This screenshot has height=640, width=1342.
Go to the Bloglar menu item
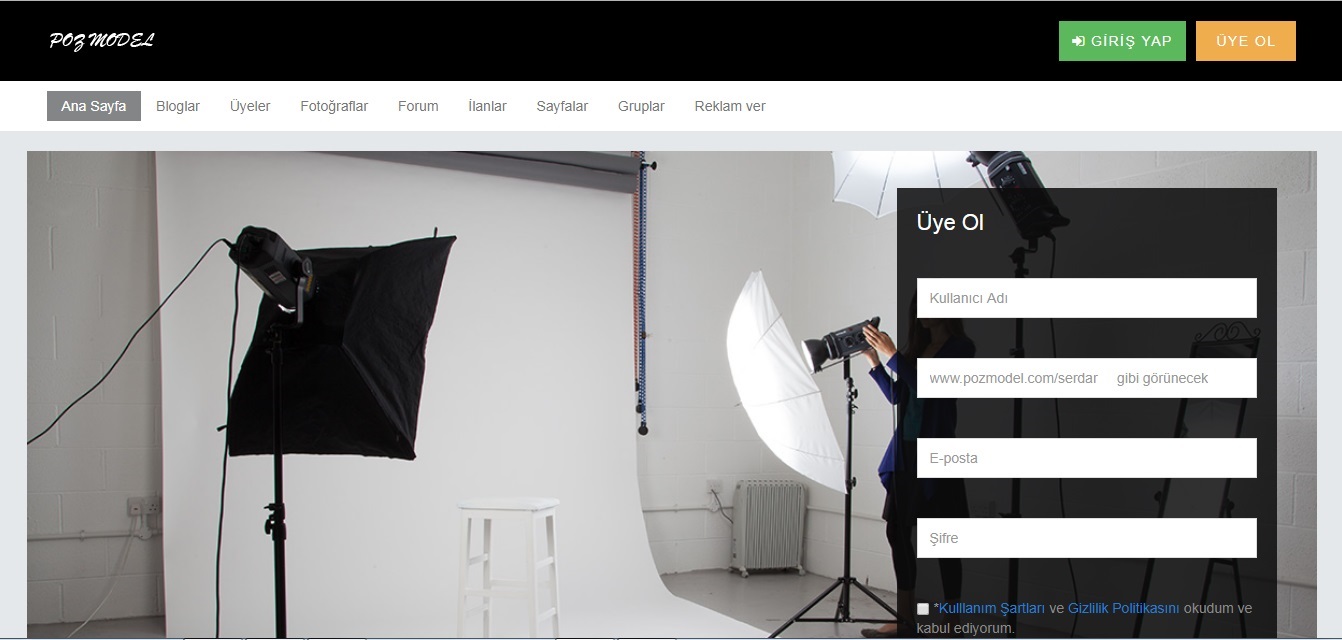178,106
